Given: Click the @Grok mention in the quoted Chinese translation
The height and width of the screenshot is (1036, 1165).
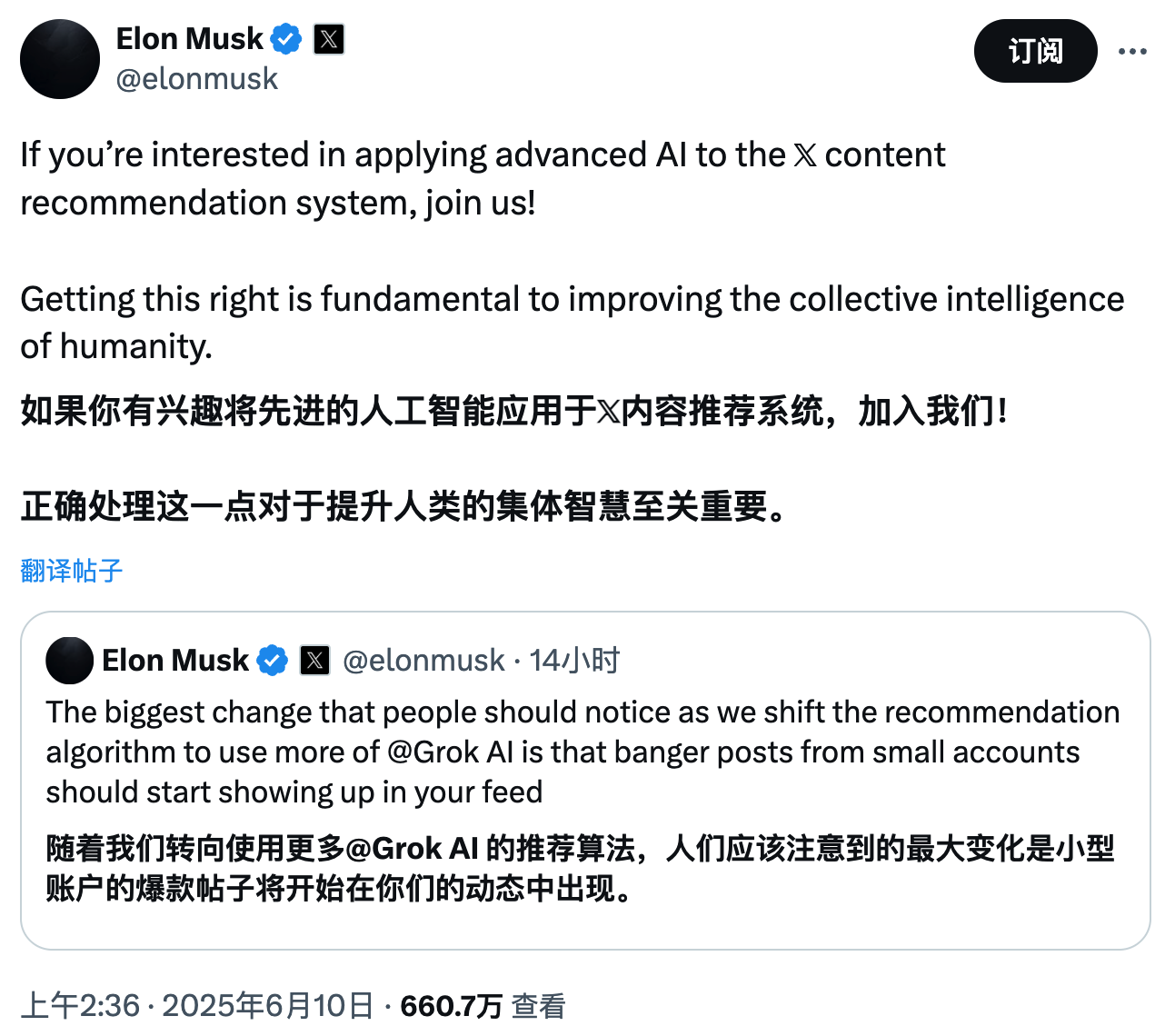Looking at the screenshot, I should pyautogui.click(x=393, y=849).
